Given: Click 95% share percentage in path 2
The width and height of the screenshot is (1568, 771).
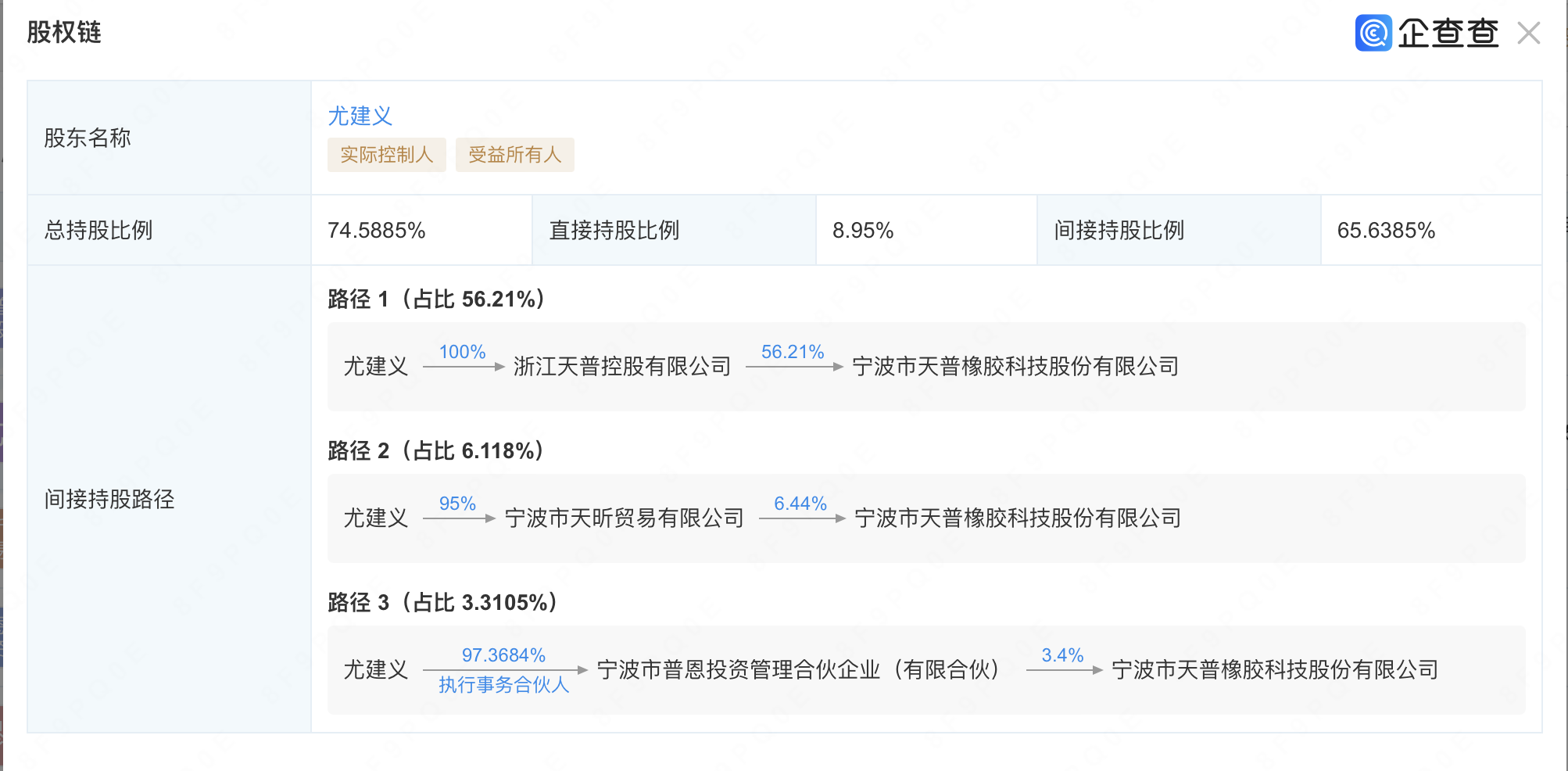Looking at the screenshot, I should click(457, 504).
